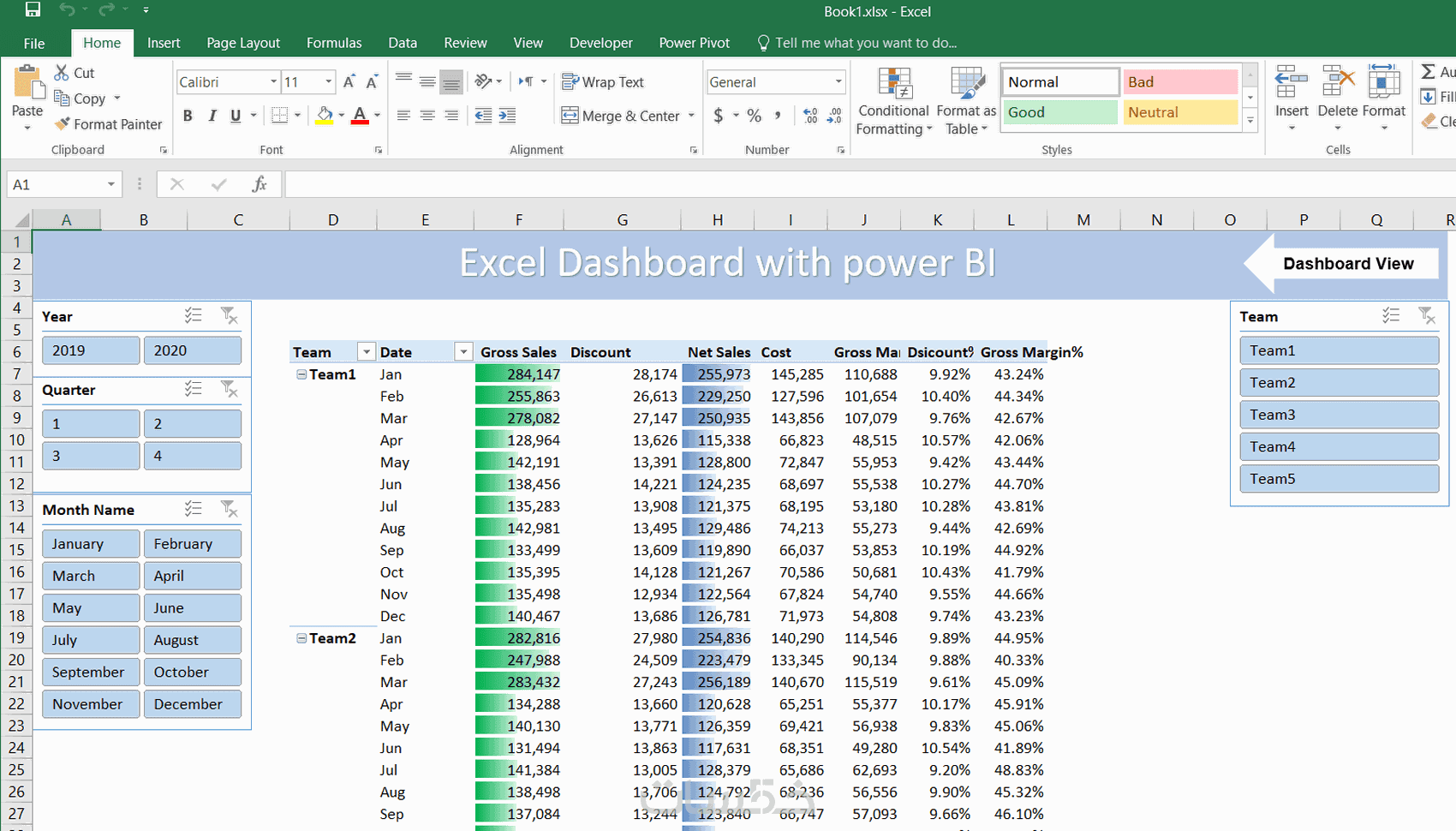Apply the yellow fill color

click(x=325, y=116)
